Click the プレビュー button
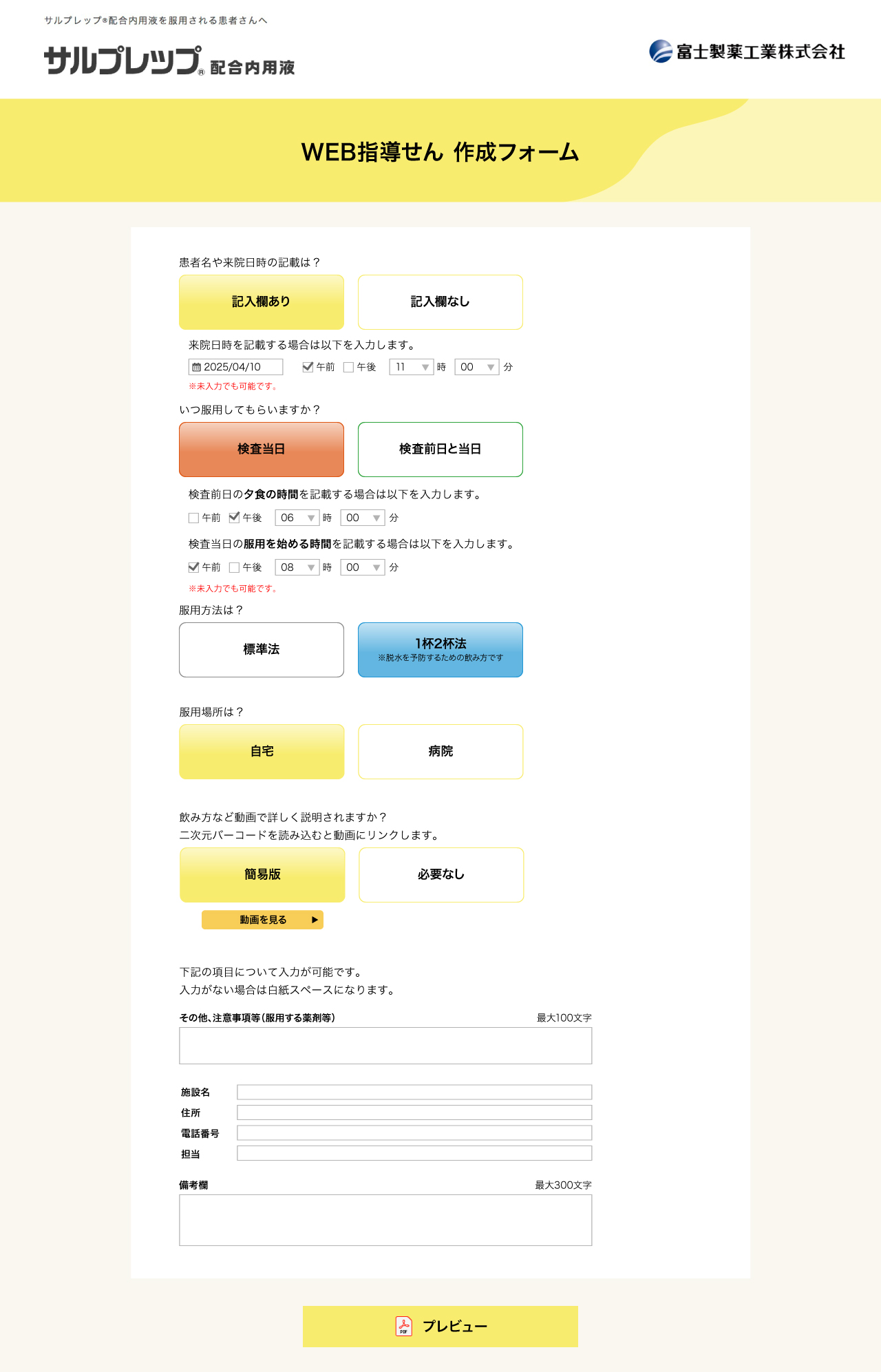Screen dimensions: 881x1372 (440, 1327)
